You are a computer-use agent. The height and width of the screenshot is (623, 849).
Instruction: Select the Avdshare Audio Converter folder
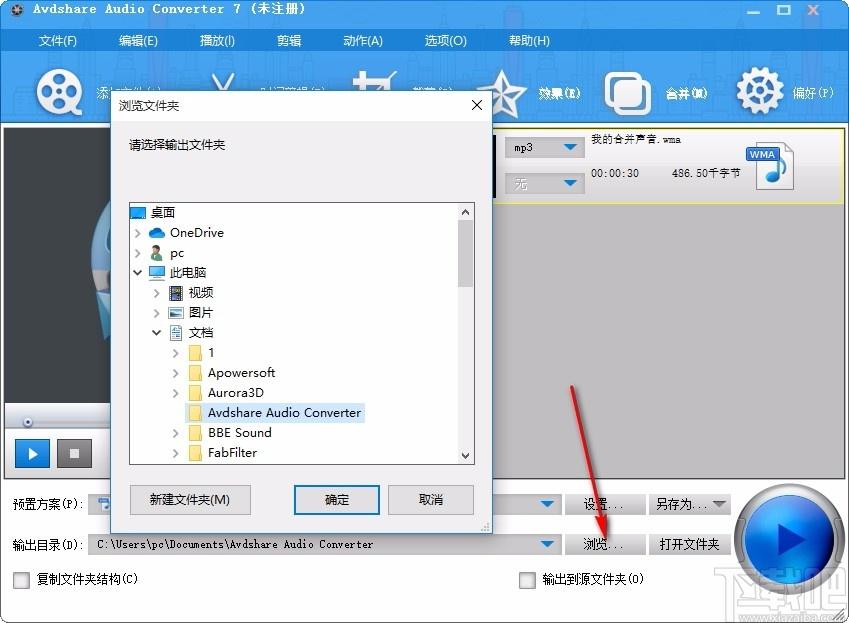click(275, 413)
